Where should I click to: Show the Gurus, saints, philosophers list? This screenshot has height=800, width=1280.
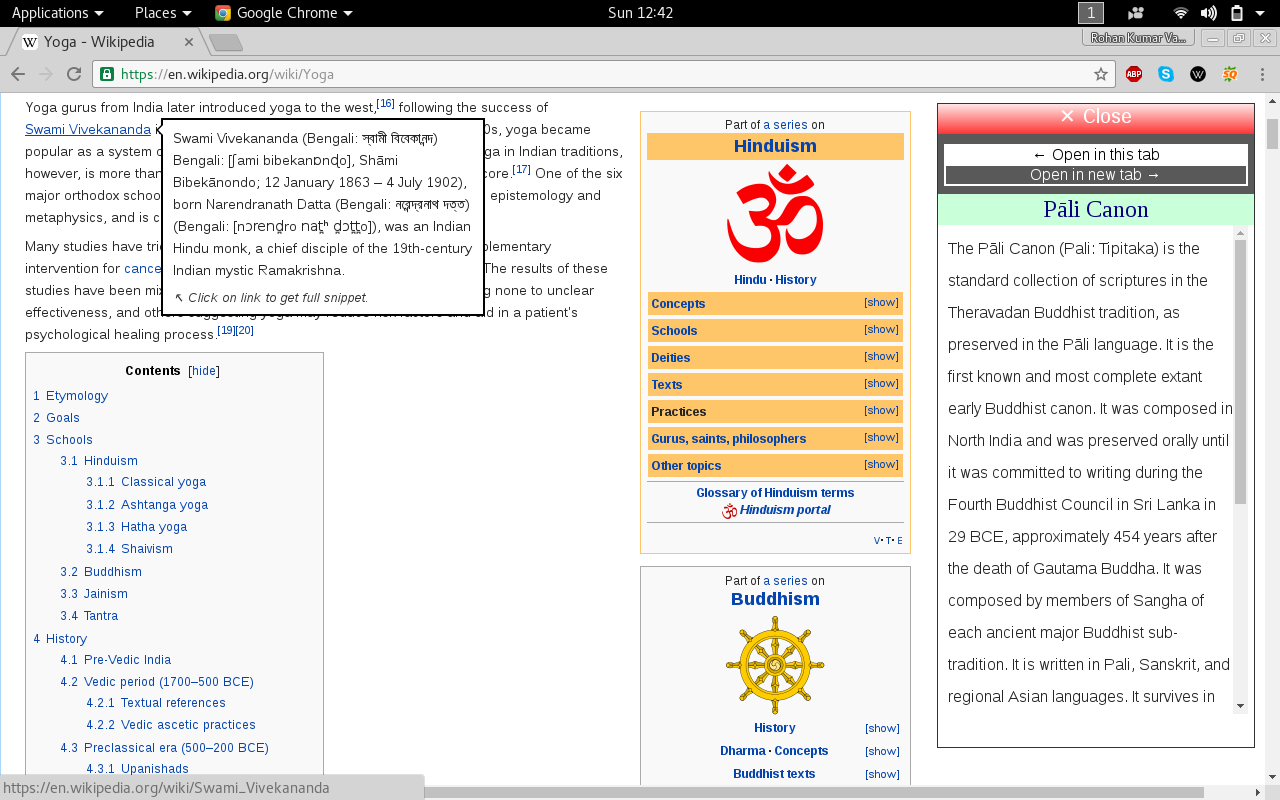click(880, 437)
